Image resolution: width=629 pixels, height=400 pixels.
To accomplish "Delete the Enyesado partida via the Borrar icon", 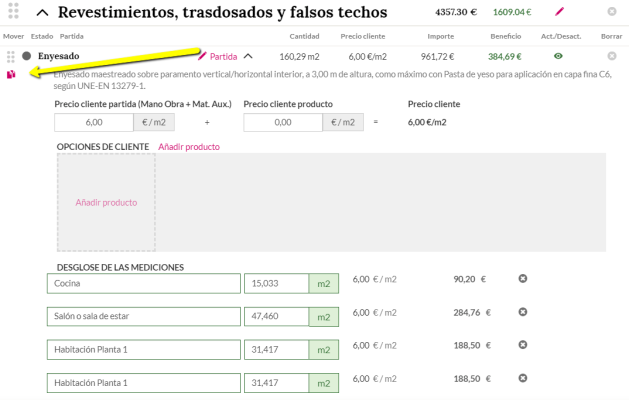I will click(x=612, y=56).
